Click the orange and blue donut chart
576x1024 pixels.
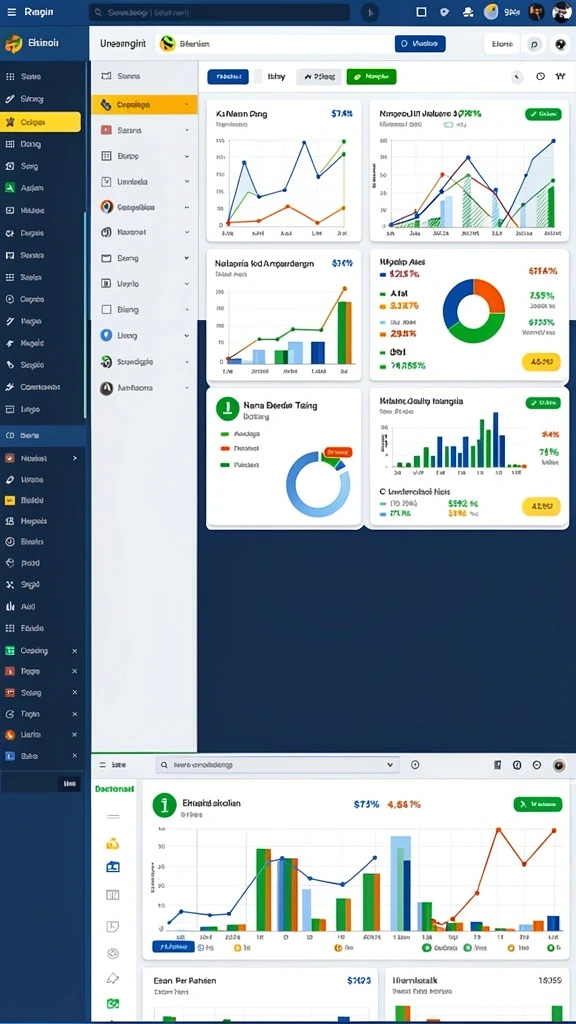(x=473, y=311)
